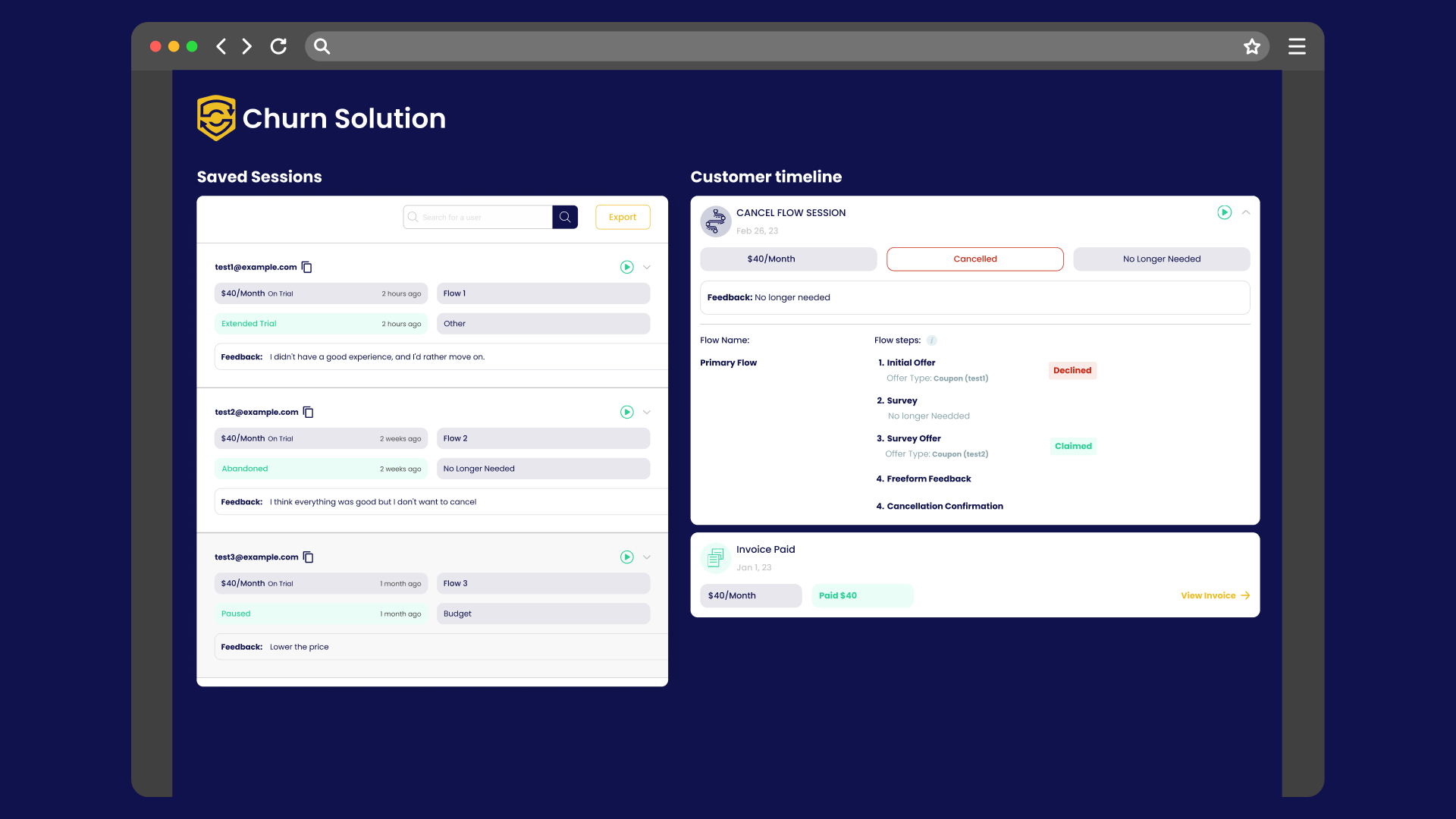The width and height of the screenshot is (1456, 819).
Task: Click the Cancel Flow Session avatar icon
Action: coord(716,221)
